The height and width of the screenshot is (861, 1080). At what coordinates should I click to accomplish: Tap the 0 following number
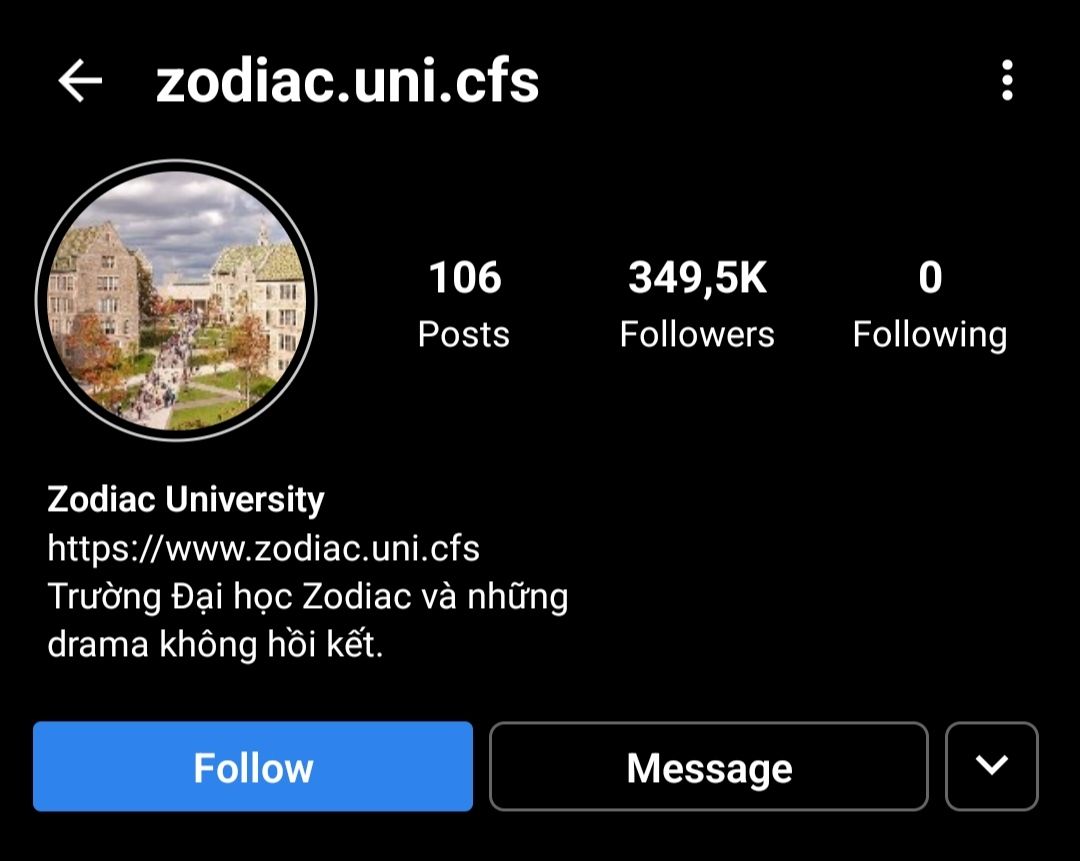[930, 278]
